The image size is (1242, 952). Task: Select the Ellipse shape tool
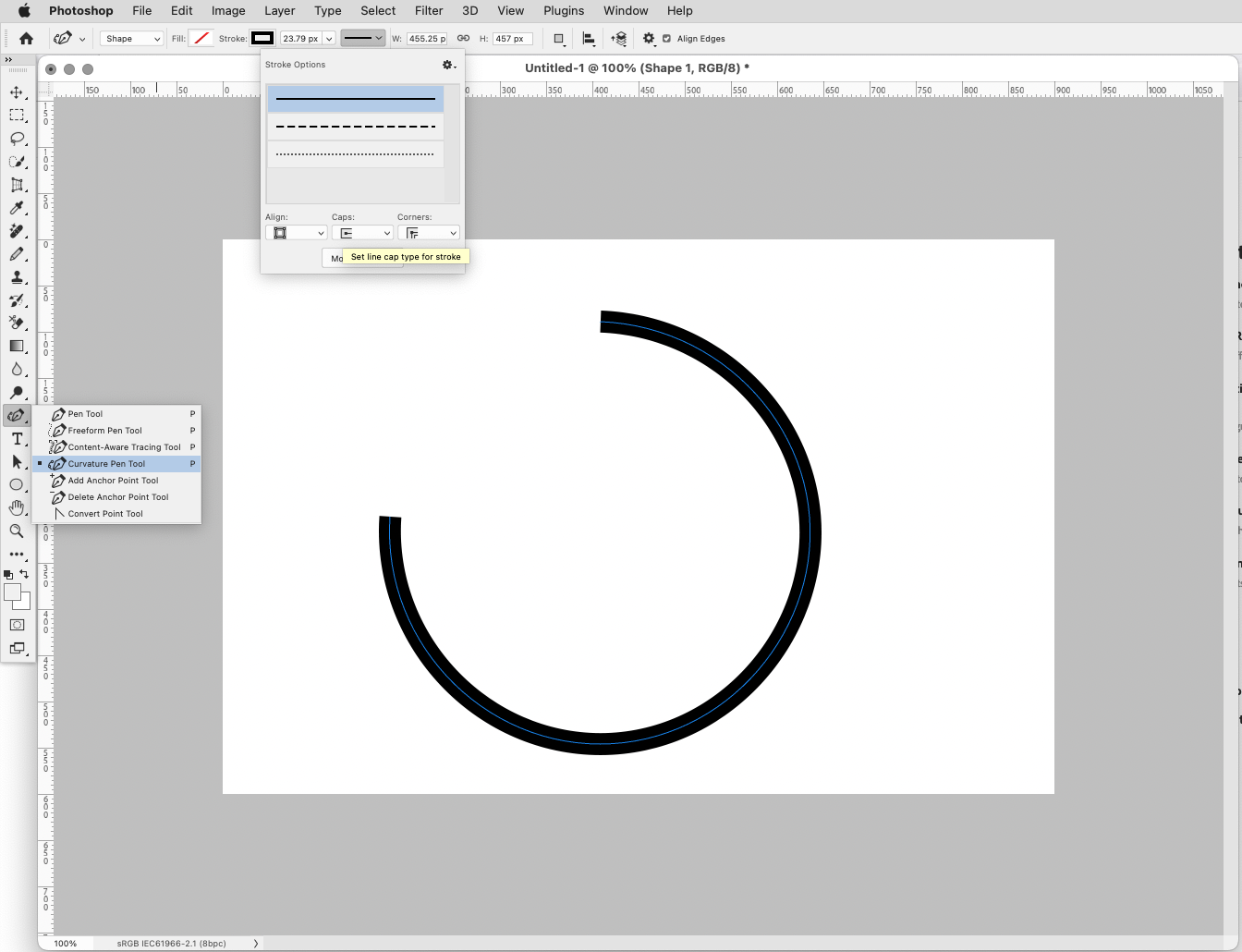coord(17,484)
